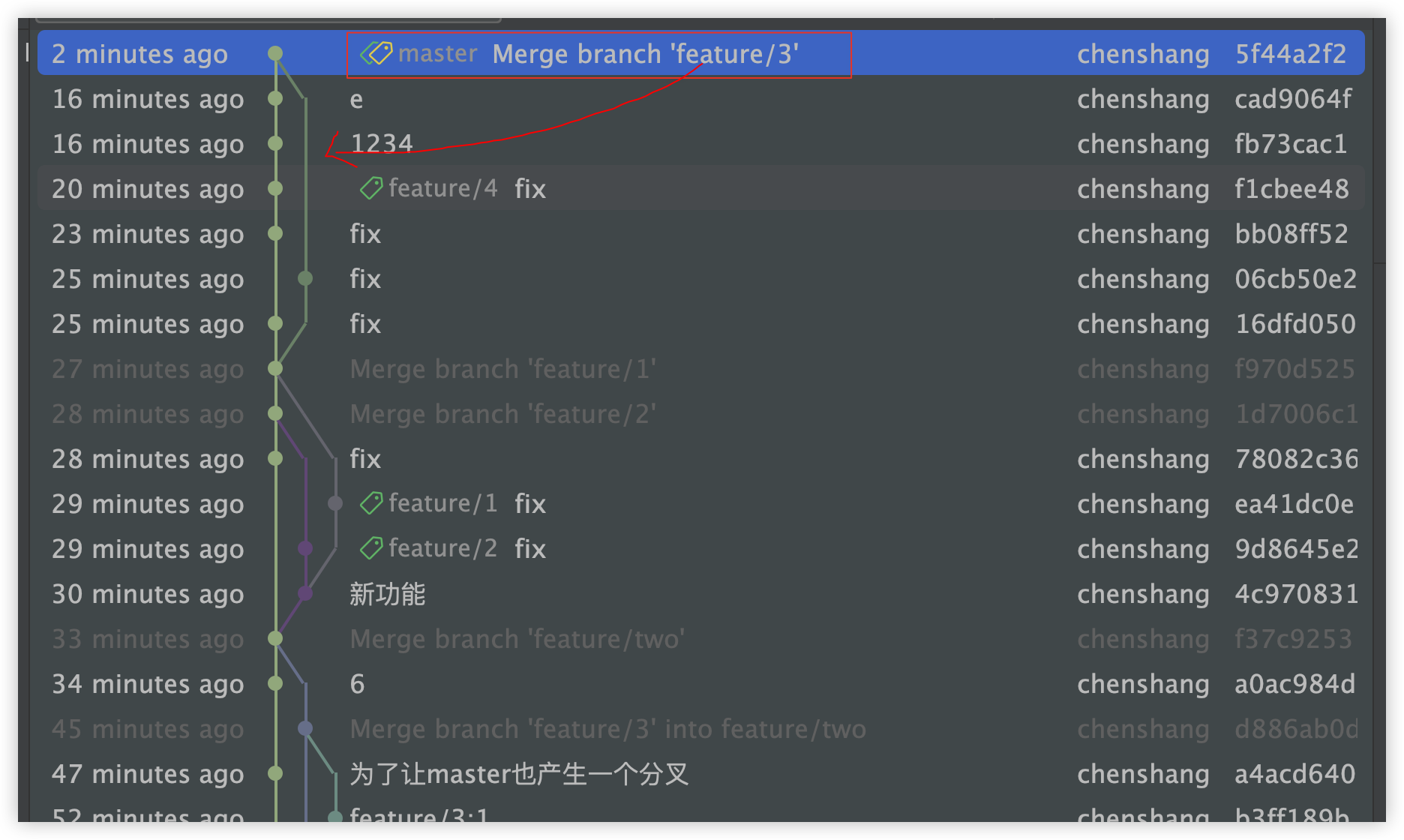Click the feature/4 branch tag icon
1404x840 pixels.
tap(371, 188)
